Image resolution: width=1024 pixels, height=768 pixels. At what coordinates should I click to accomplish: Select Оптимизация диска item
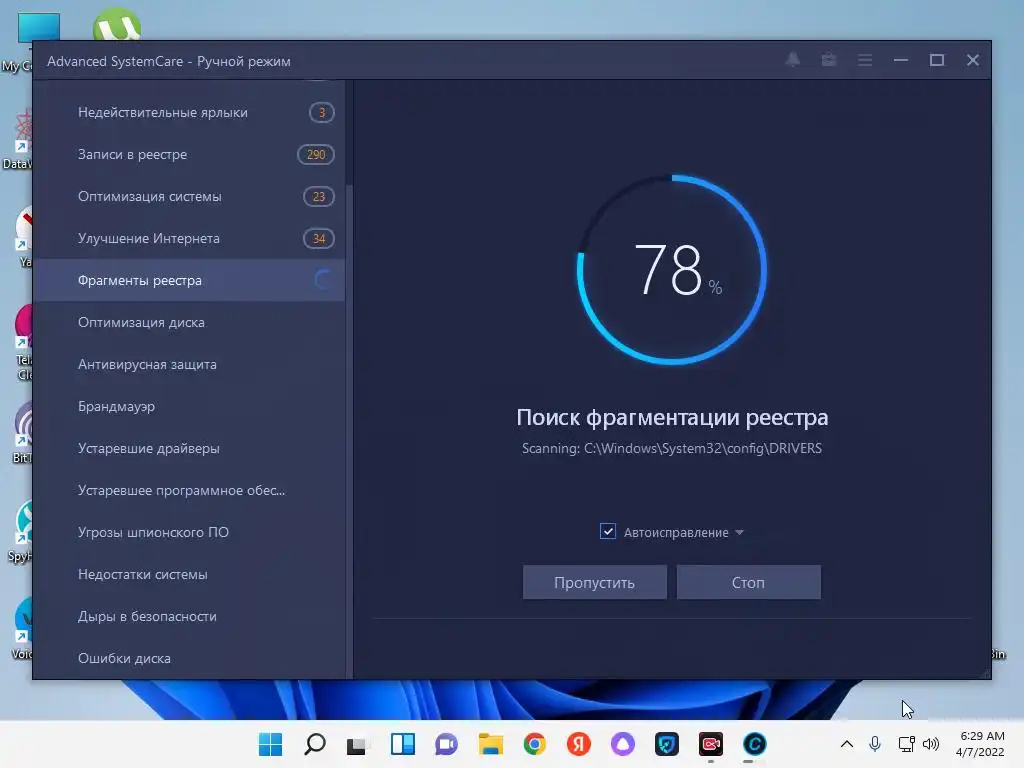pyautogui.click(x=189, y=322)
